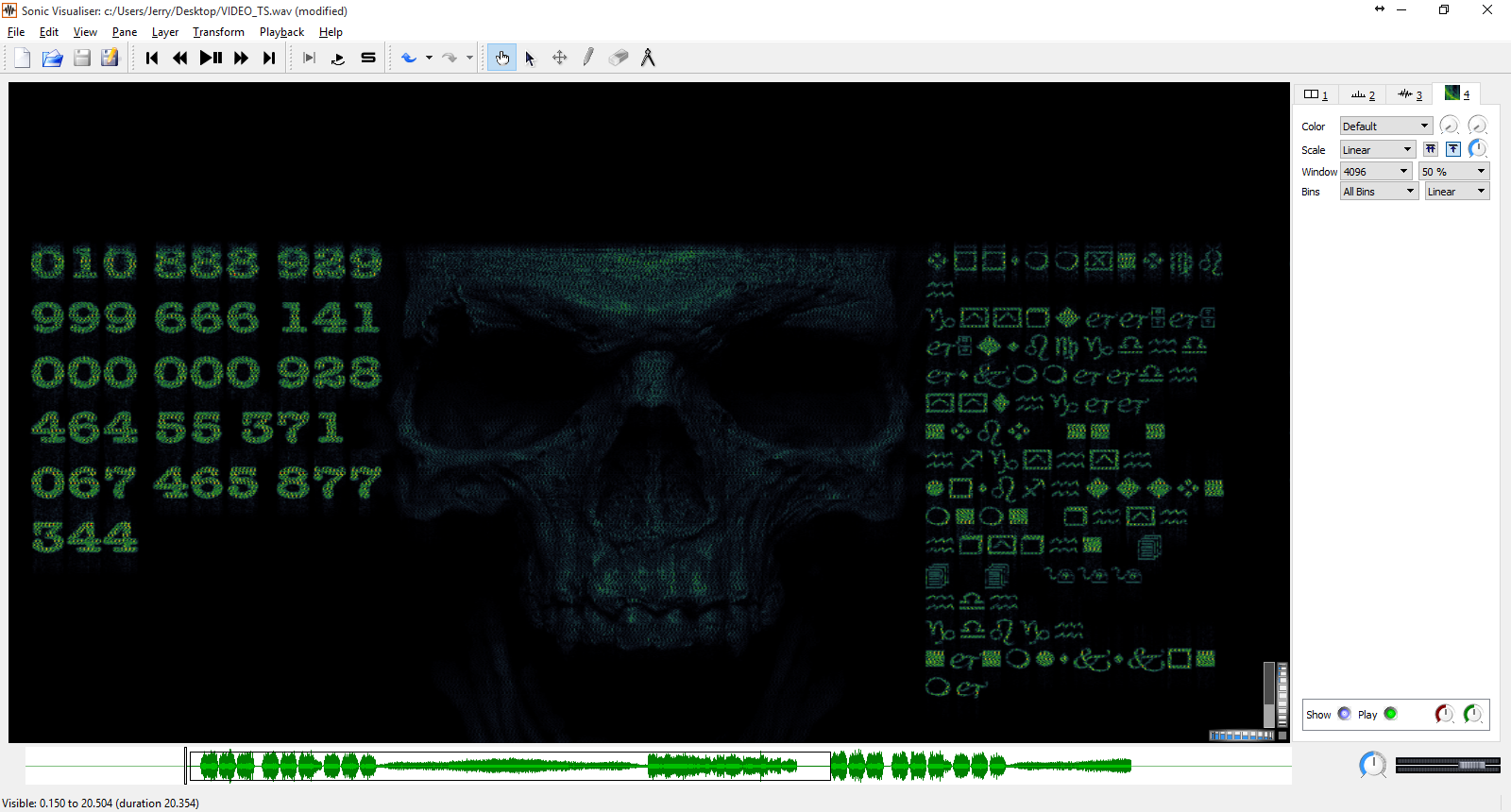Open the All Bins dropdown
The height and width of the screenshot is (812, 1511).
coord(1379,191)
